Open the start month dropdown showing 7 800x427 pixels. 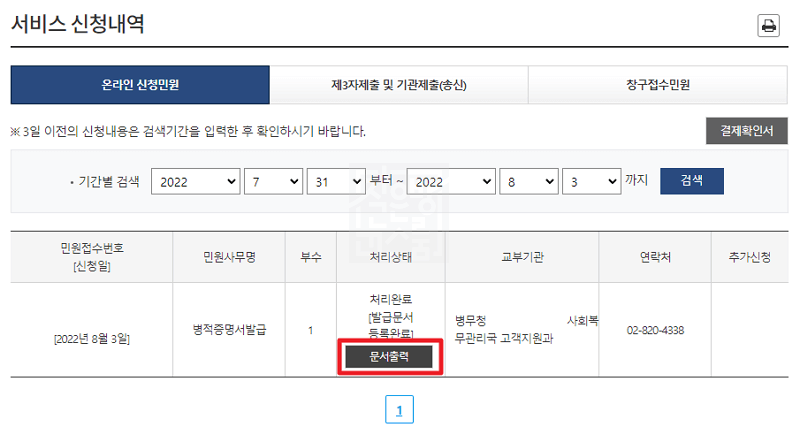click(x=273, y=182)
